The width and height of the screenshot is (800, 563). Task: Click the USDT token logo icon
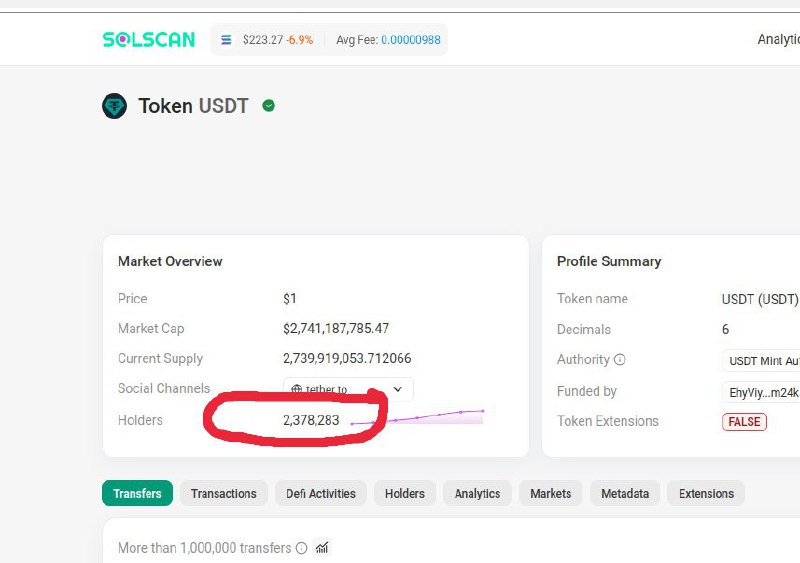pyautogui.click(x=115, y=106)
